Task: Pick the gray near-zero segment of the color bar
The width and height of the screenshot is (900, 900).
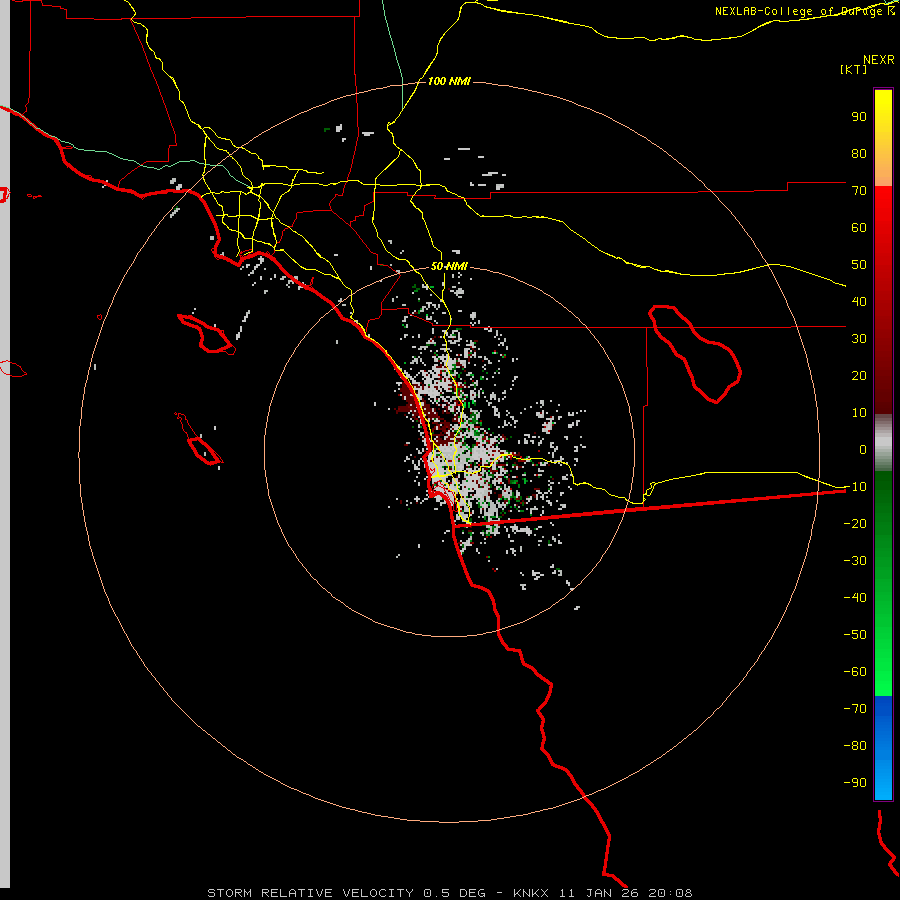Action: 883,443
